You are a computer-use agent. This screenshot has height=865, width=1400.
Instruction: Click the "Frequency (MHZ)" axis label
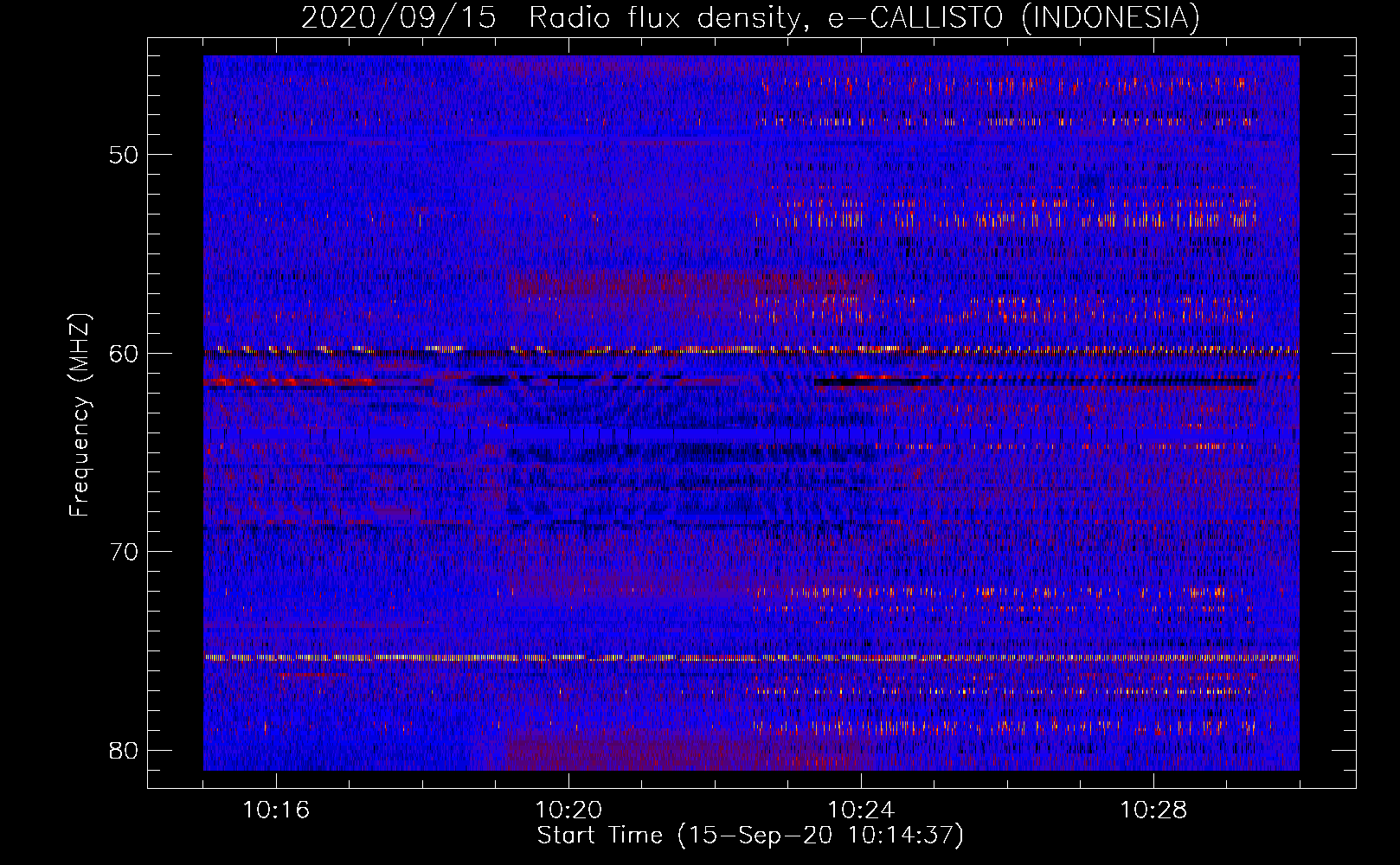(x=80, y=414)
